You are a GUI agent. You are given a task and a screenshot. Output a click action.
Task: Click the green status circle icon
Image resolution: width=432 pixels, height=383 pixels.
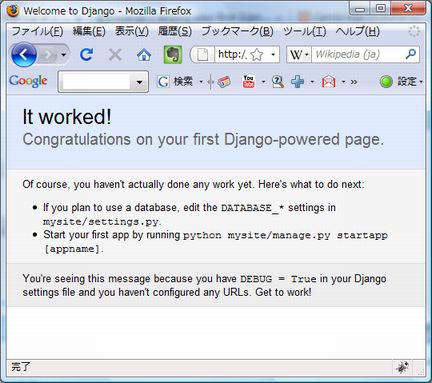click(x=386, y=81)
